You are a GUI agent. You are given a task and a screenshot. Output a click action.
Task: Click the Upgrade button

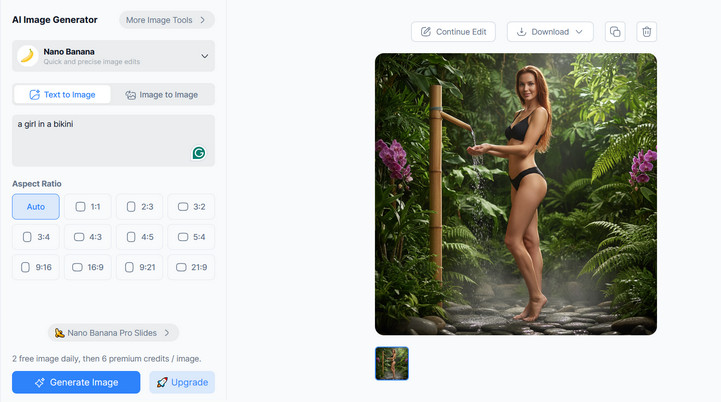[x=182, y=382]
